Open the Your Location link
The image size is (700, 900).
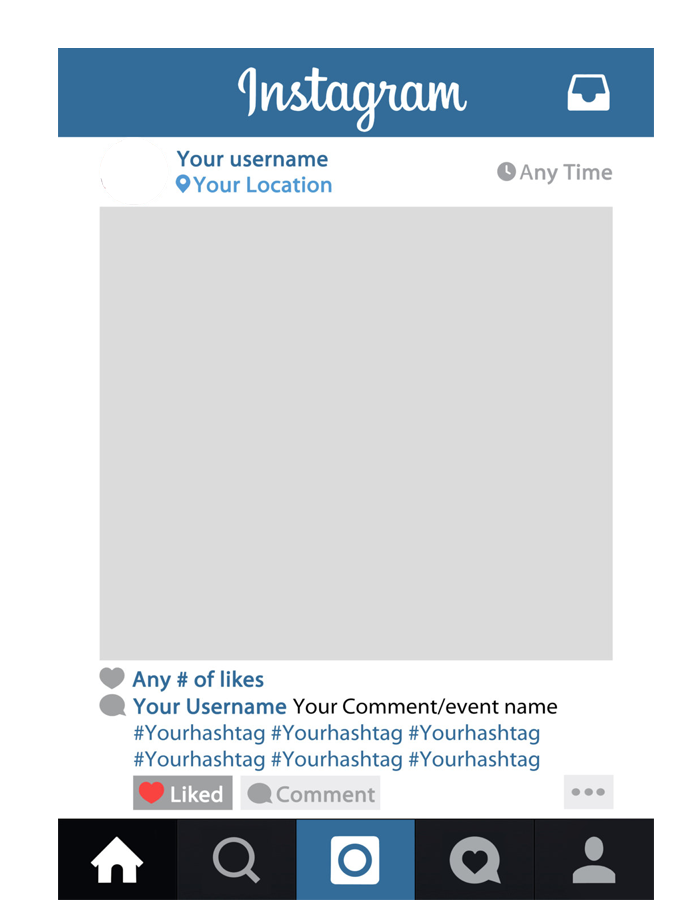[262, 185]
